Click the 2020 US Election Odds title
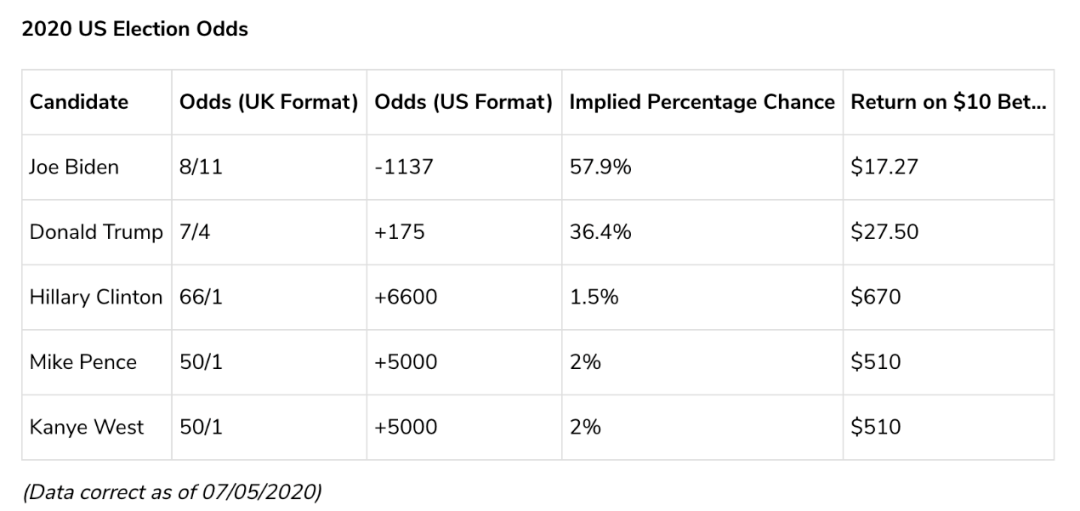 [x=135, y=30]
